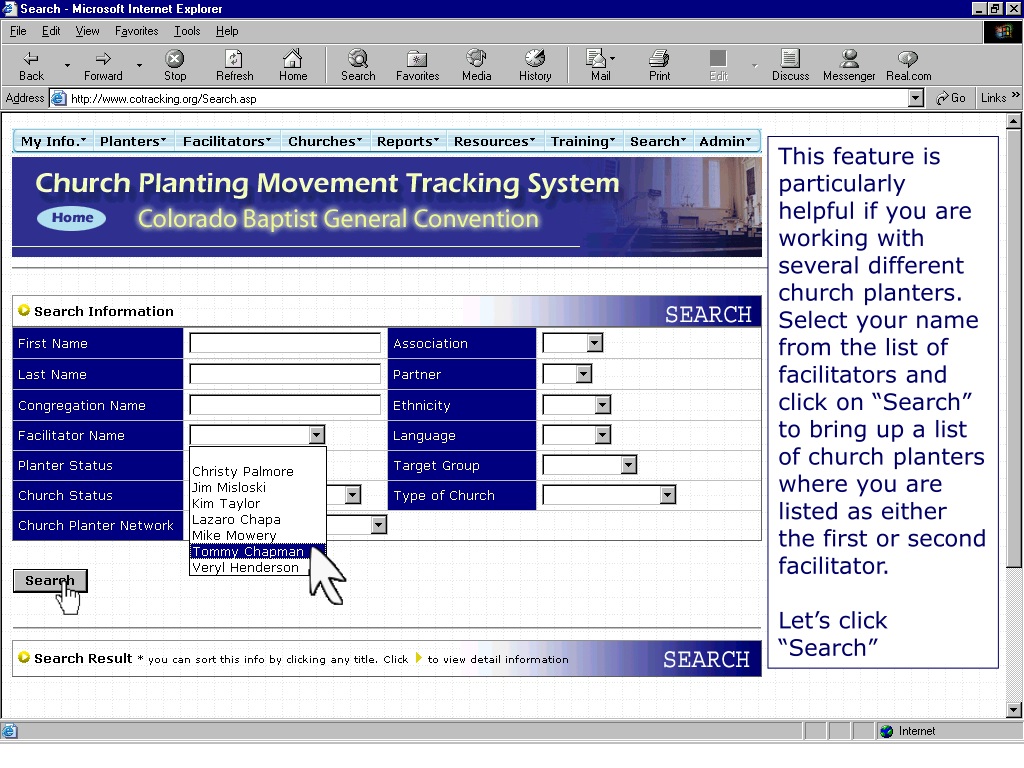Launch Messenger from the toolbar
Screen dimensions: 1024x768
849,65
